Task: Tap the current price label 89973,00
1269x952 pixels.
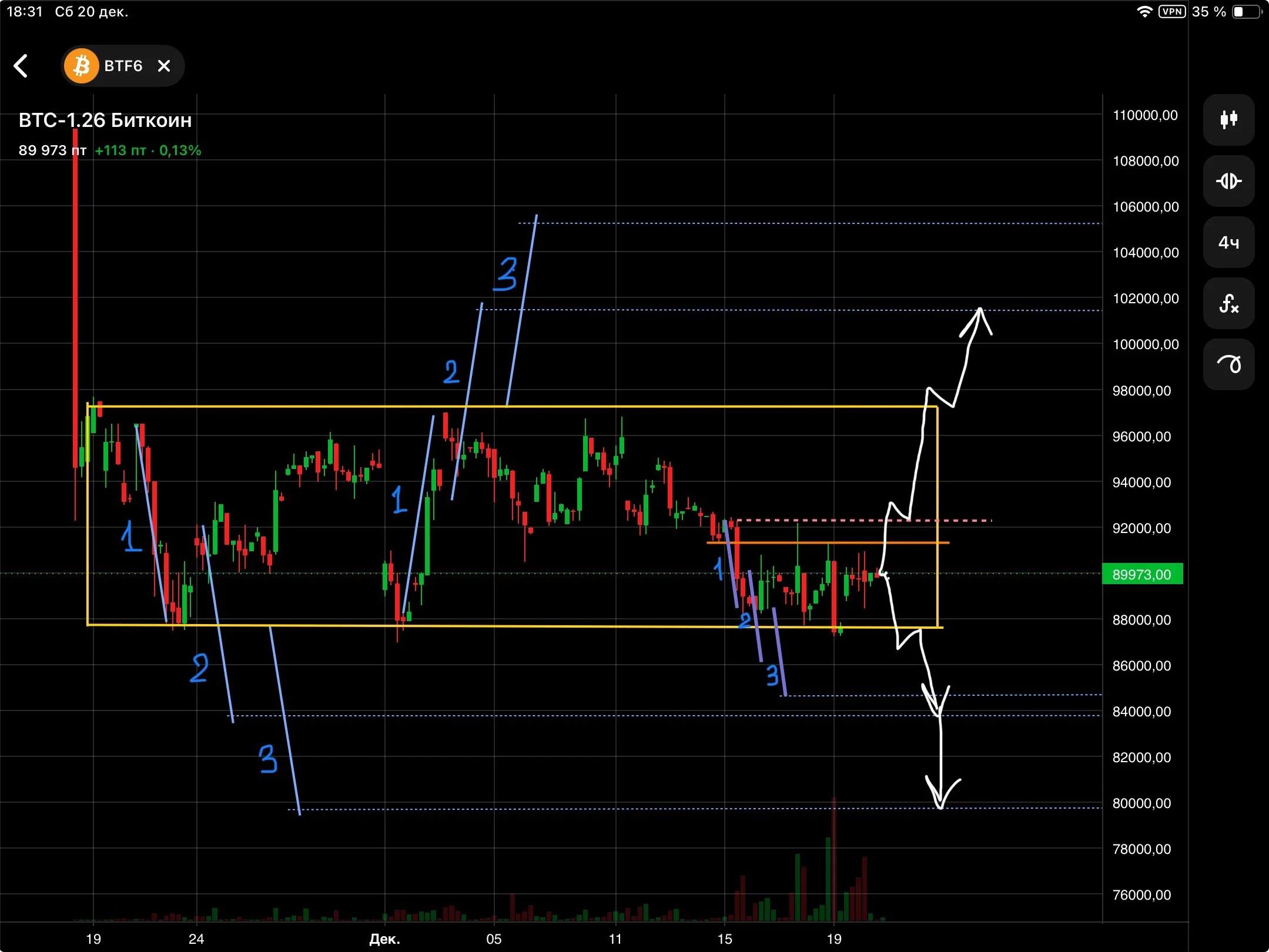Action: pyautogui.click(x=1142, y=574)
